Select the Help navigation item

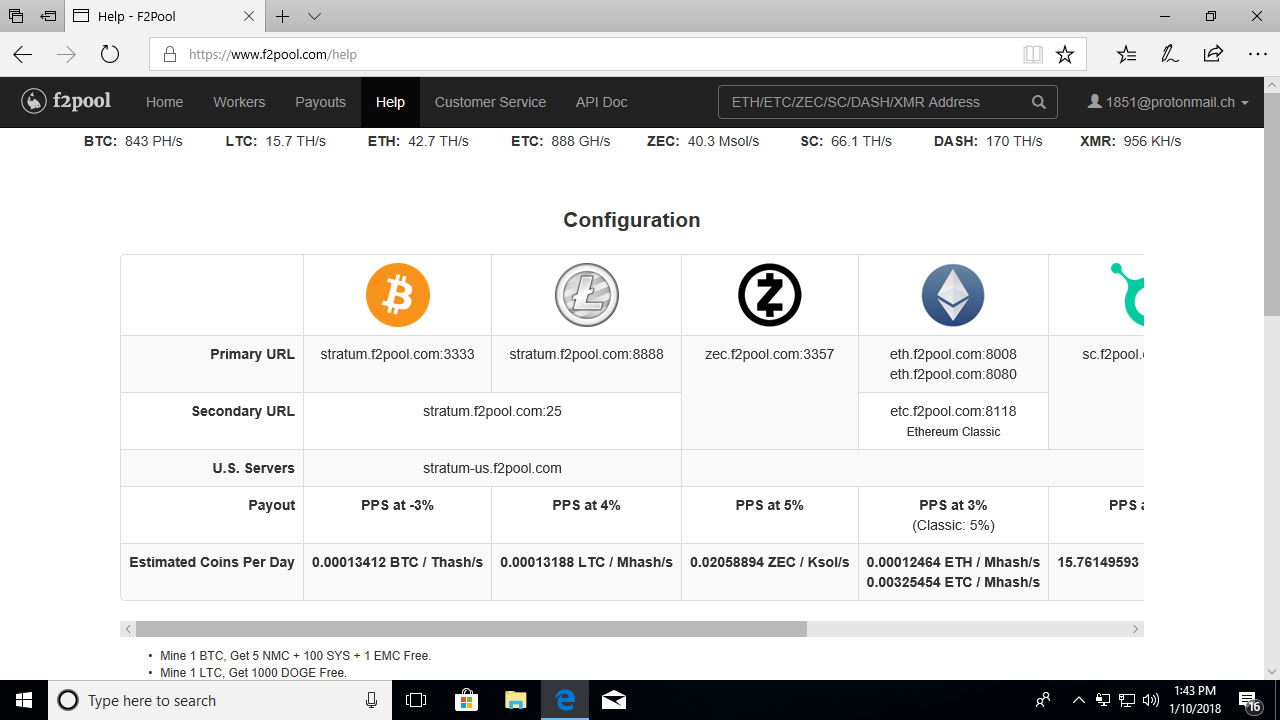390,102
